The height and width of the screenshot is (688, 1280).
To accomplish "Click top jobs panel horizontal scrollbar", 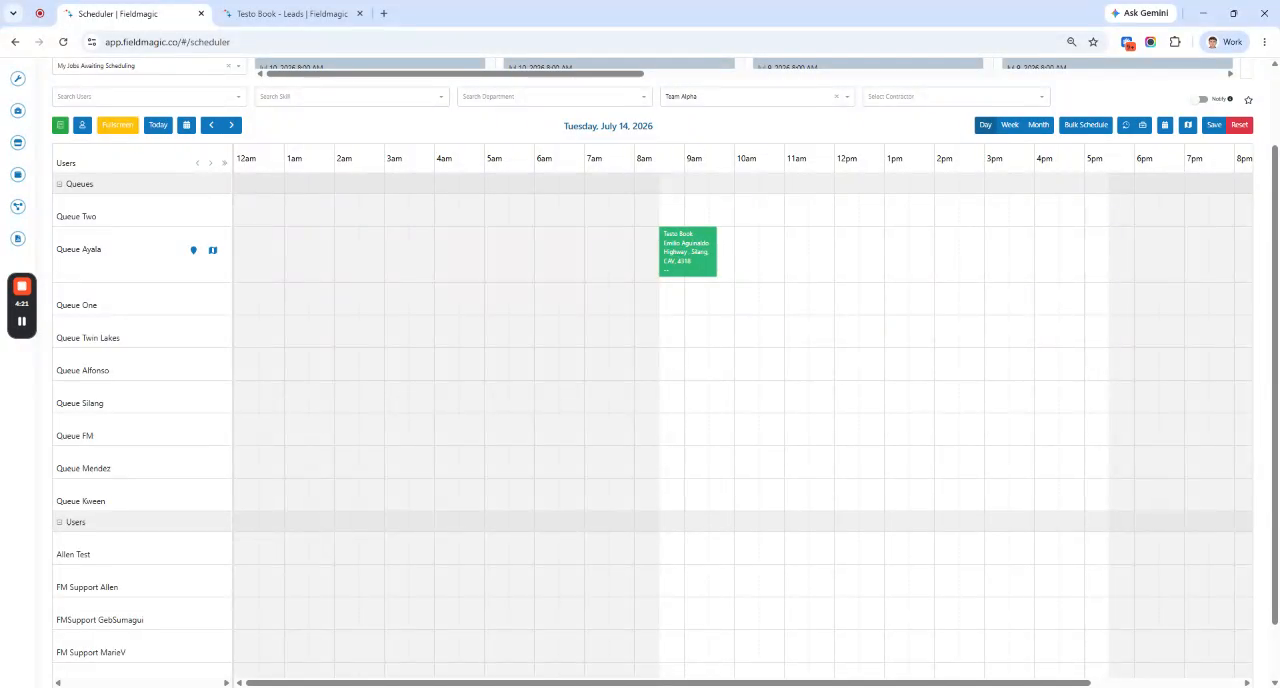I will [454, 73].
